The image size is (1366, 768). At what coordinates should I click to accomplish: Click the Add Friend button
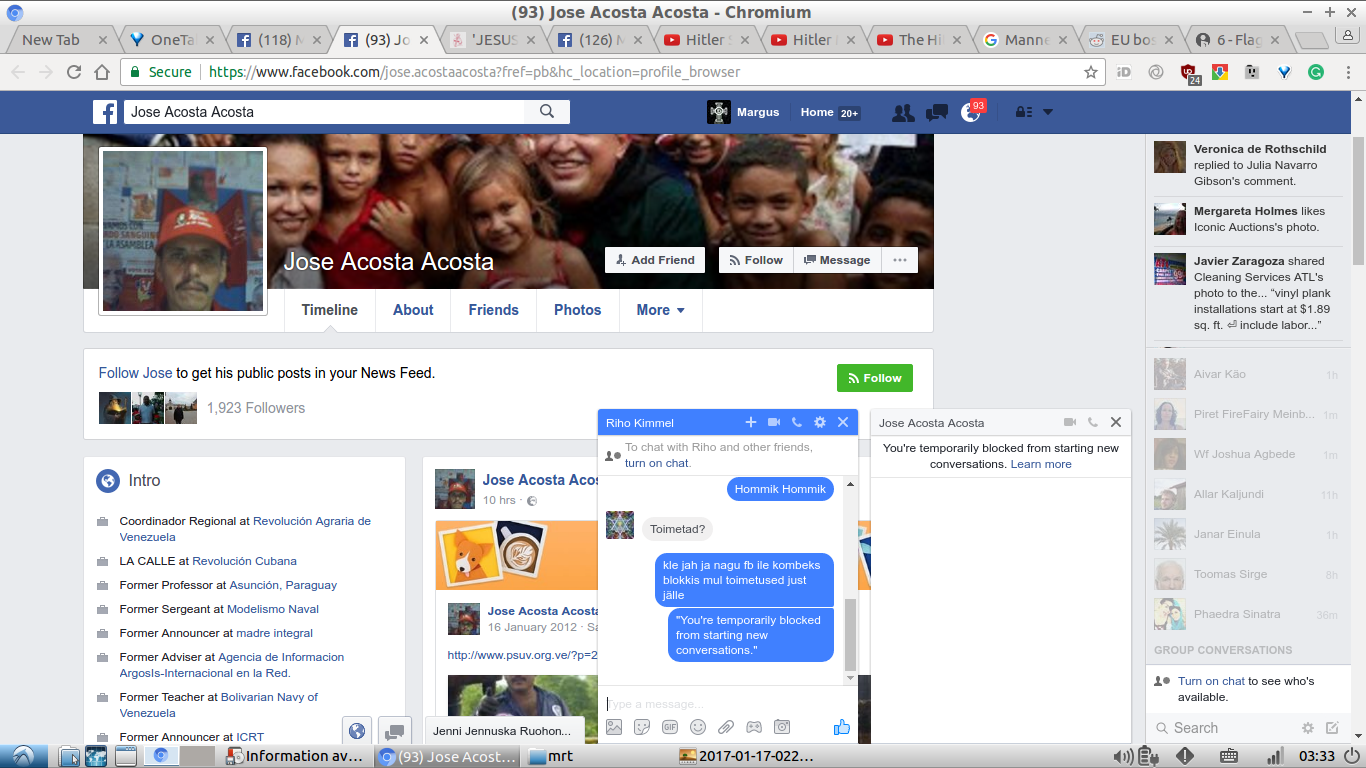[655, 260]
